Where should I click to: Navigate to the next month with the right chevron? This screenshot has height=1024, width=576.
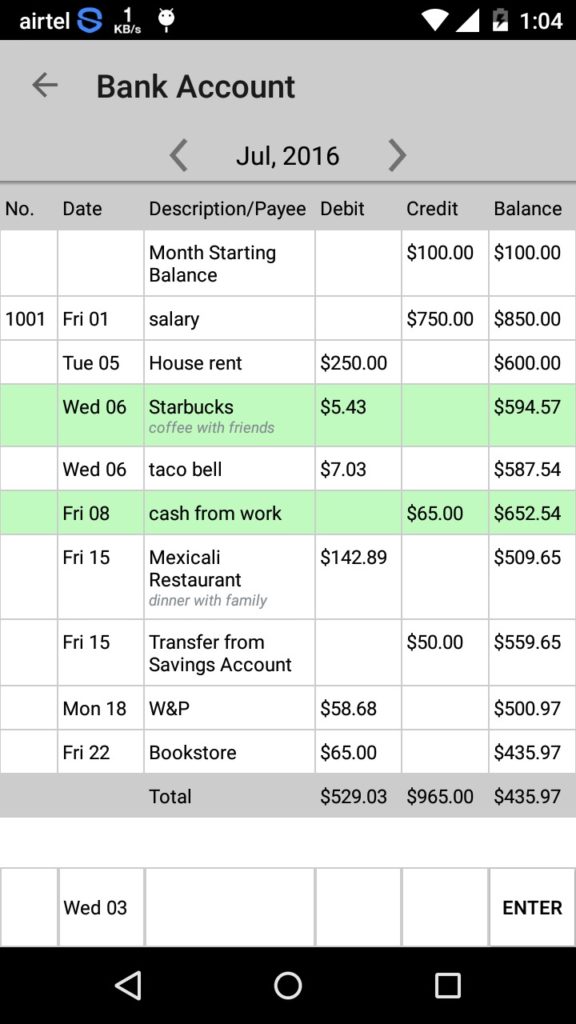(397, 155)
